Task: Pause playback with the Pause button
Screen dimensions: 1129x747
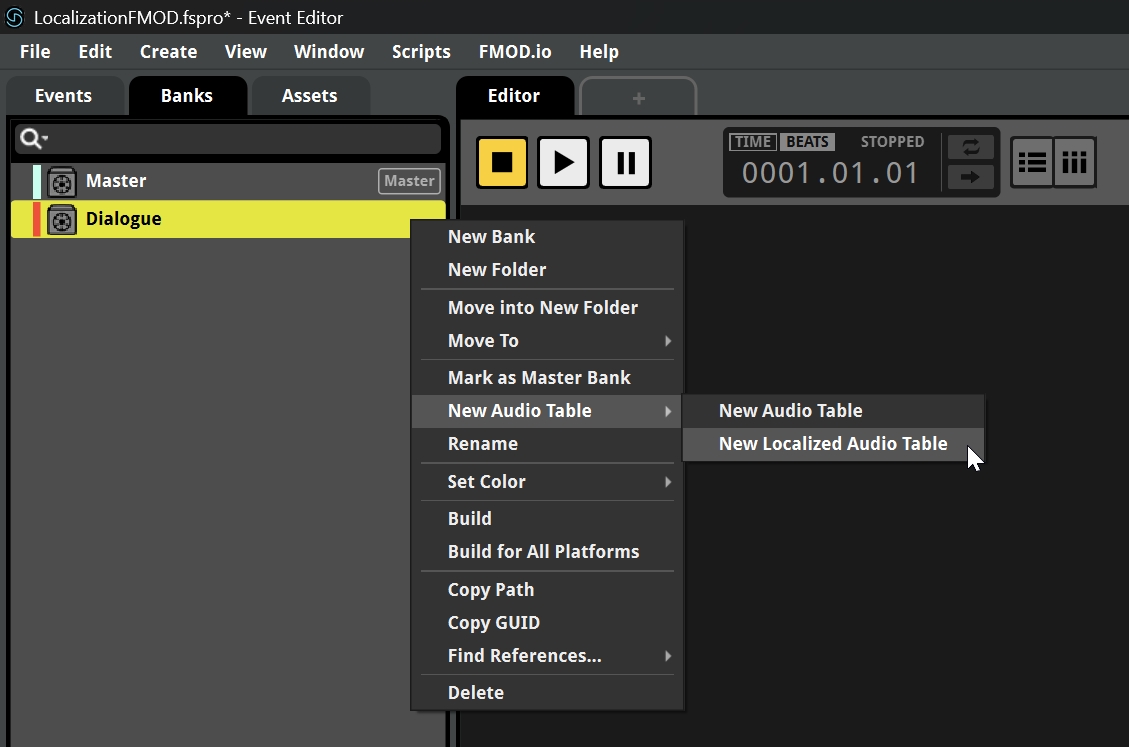Action: click(x=625, y=162)
